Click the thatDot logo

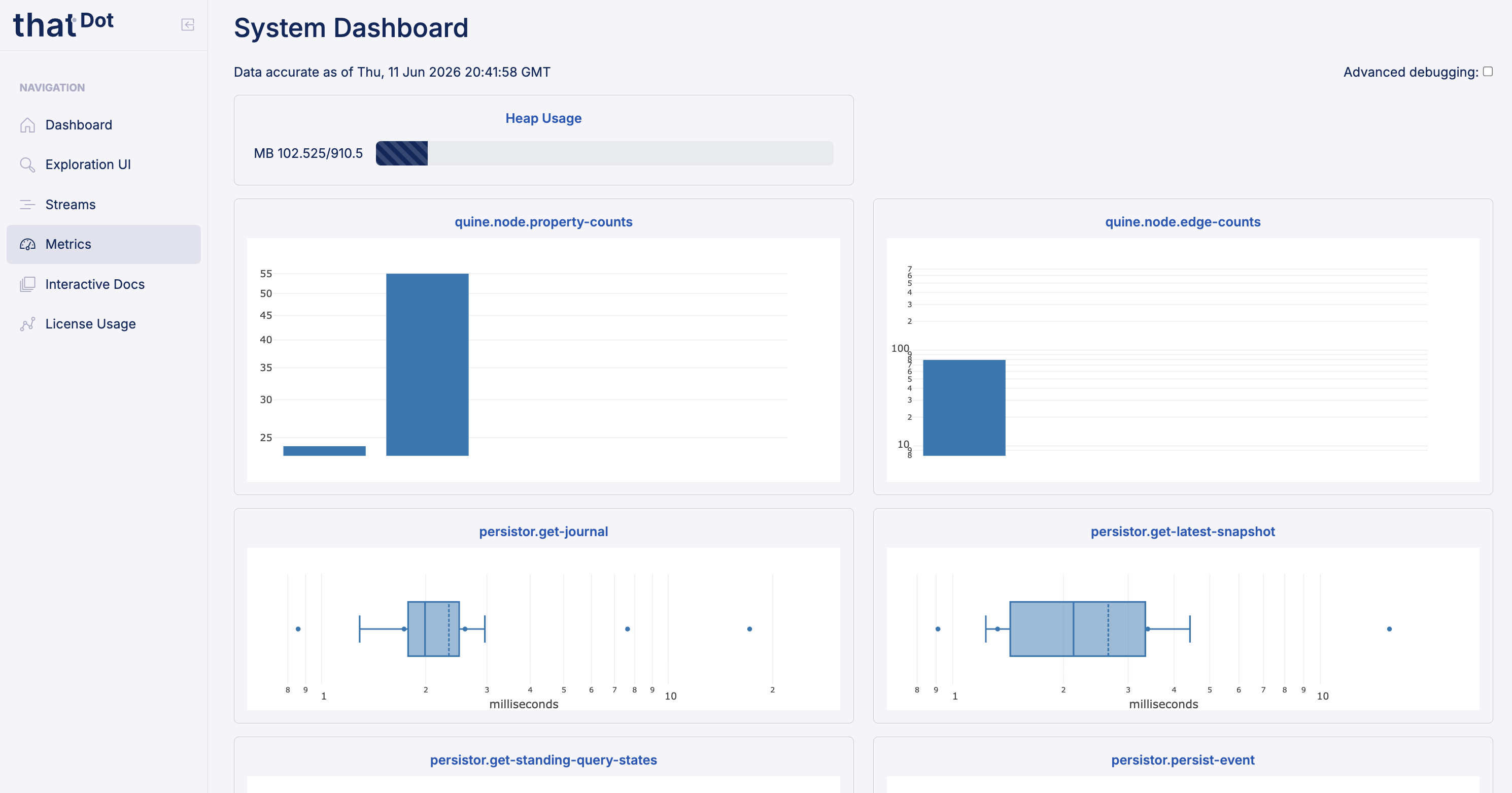(63, 25)
